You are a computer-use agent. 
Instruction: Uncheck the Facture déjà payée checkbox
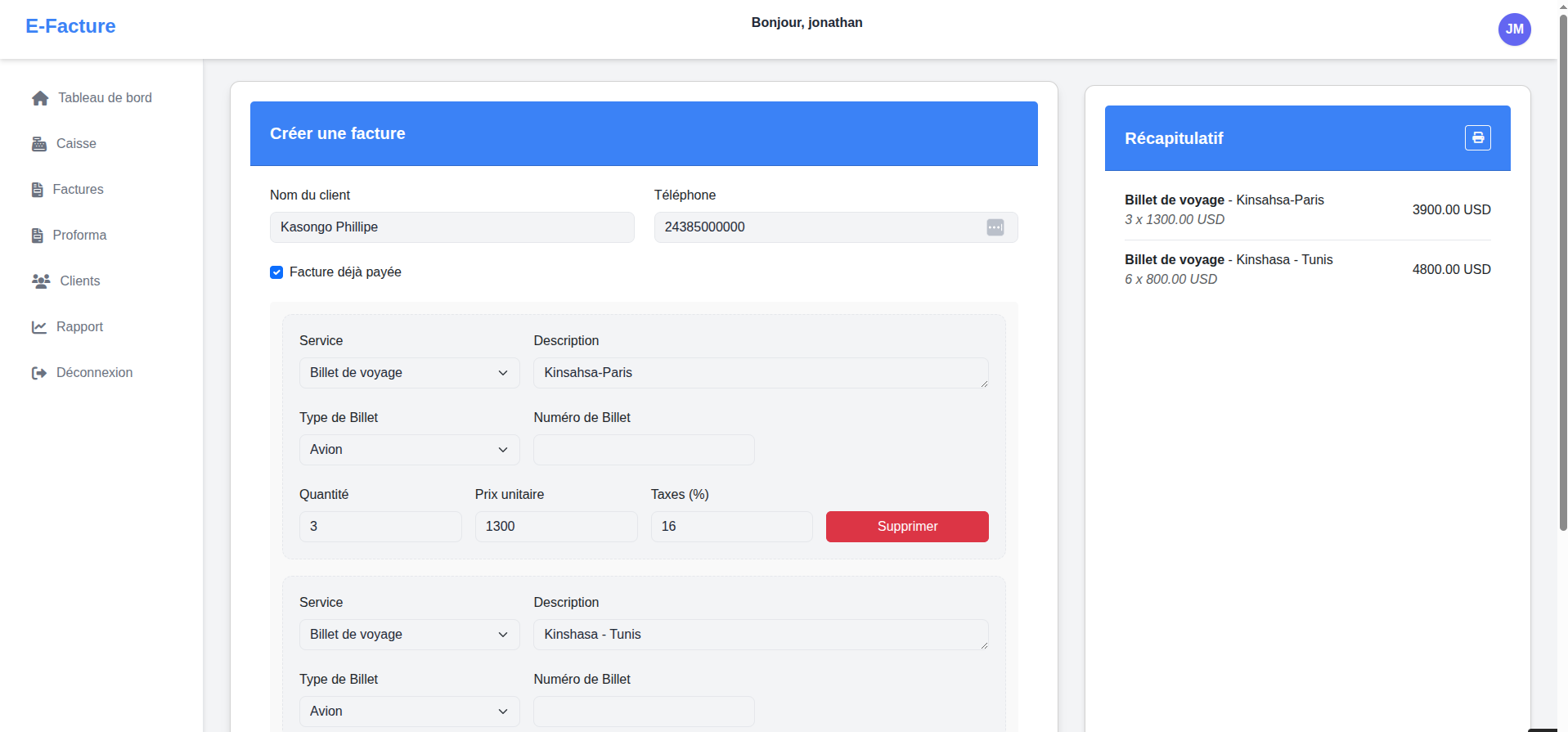coord(276,272)
